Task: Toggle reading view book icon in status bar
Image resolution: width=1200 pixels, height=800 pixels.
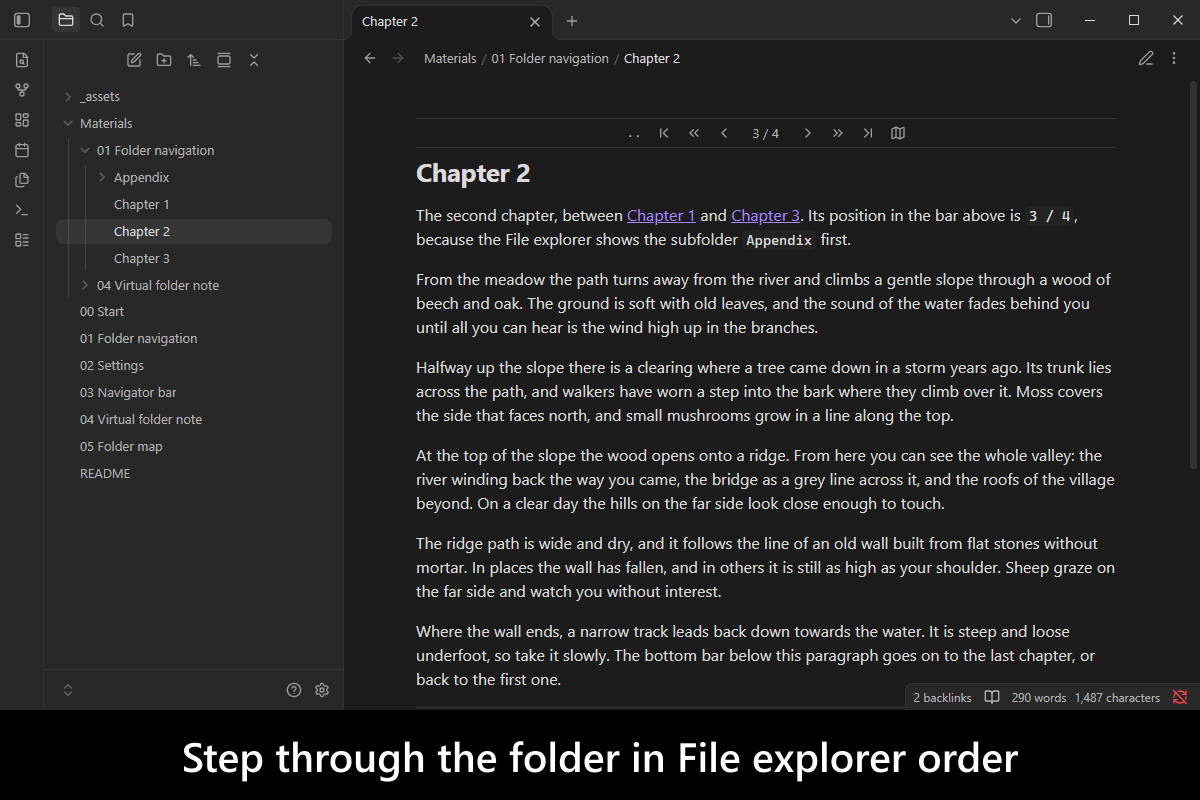Action: click(992, 697)
